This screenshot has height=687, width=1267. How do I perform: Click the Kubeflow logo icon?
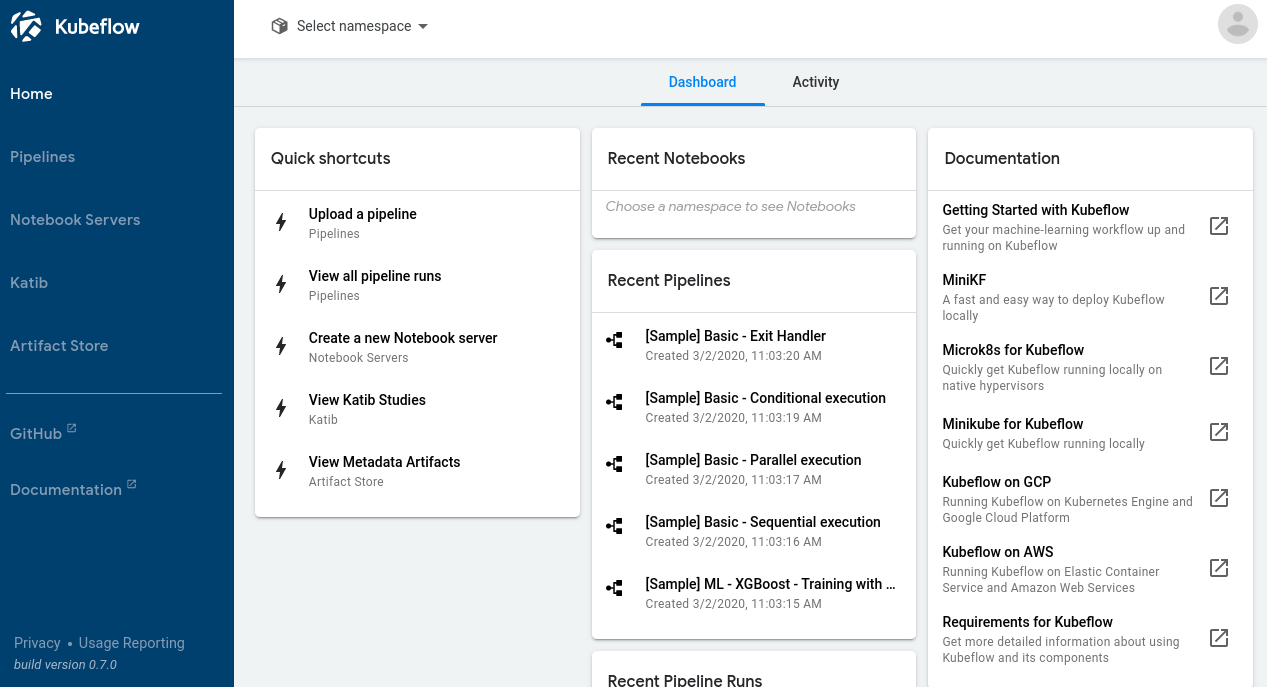pos(25,26)
